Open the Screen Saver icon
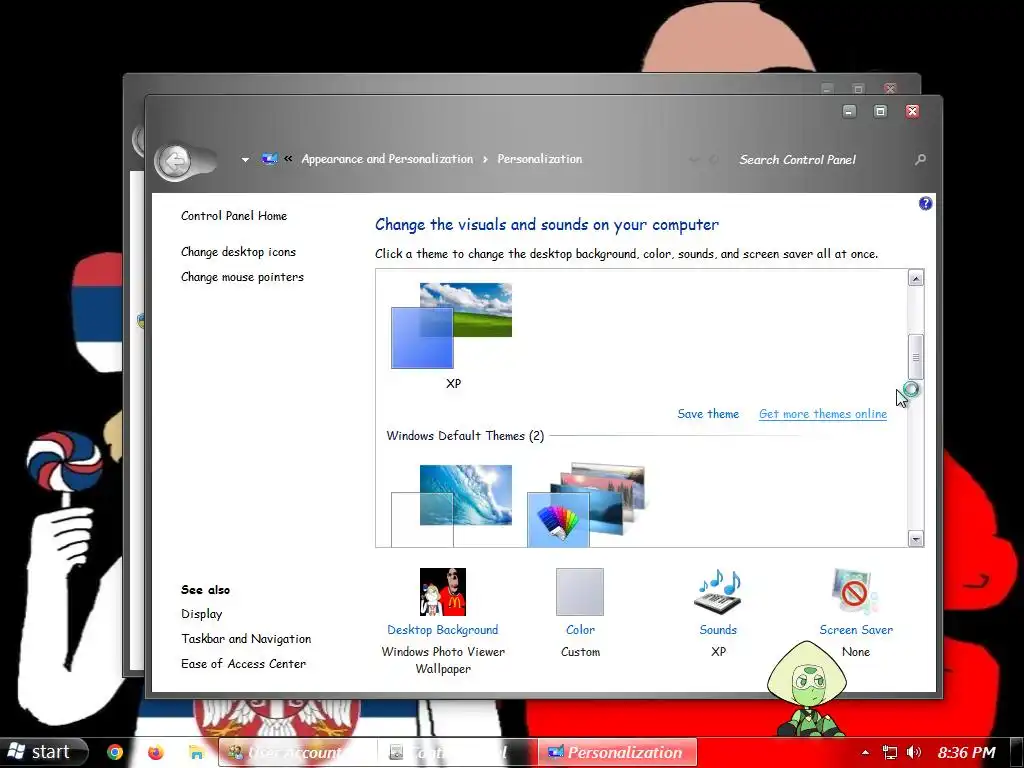Viewport: 1024px width, 768px height. click(x=856, y=592)
